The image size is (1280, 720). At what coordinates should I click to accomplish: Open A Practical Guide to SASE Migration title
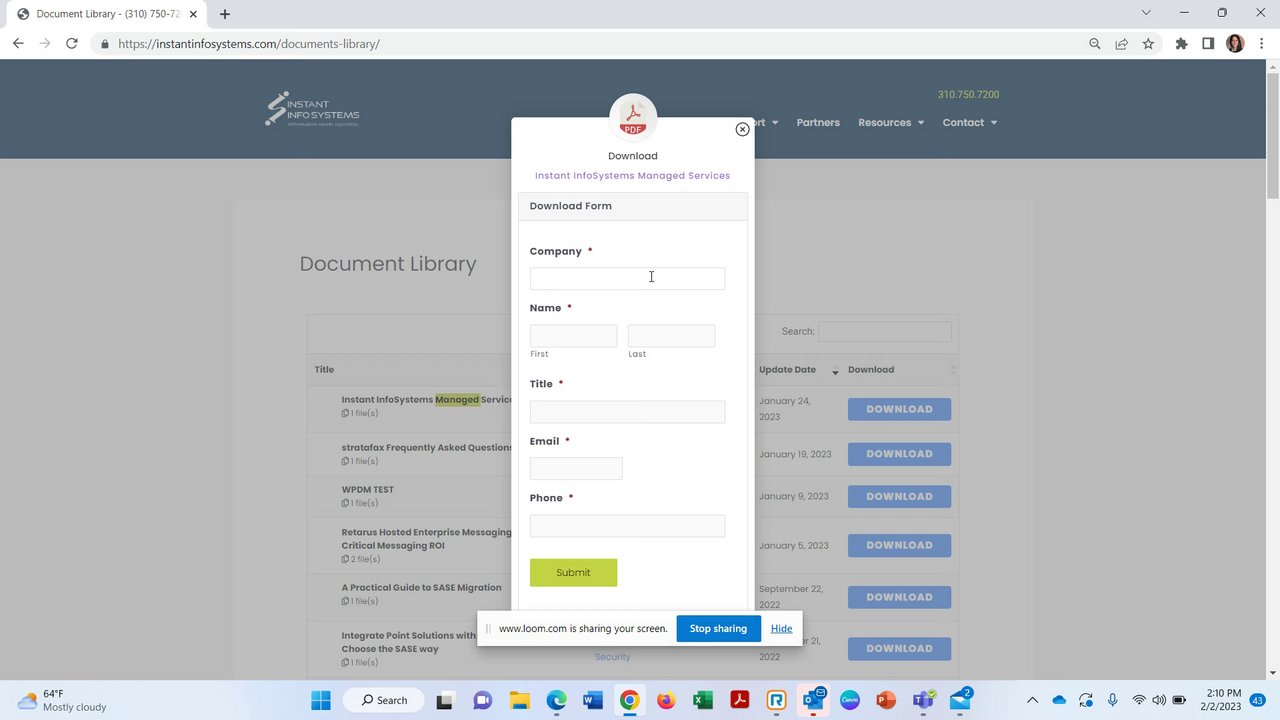[421, 587]
